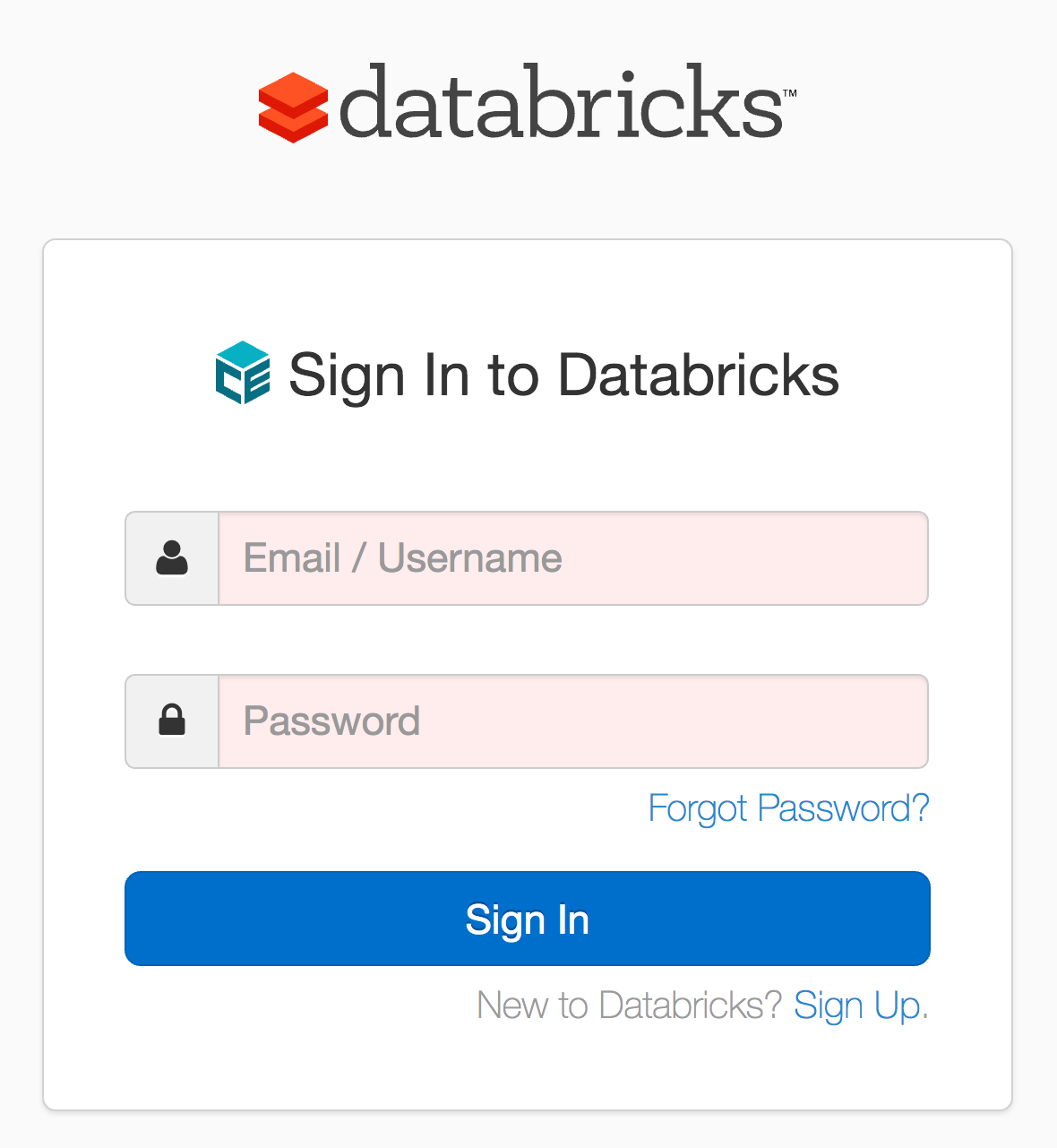Viewport: 1057px width, 1148px height.
Task: Click the blue Sign In button
Action: 528,919
